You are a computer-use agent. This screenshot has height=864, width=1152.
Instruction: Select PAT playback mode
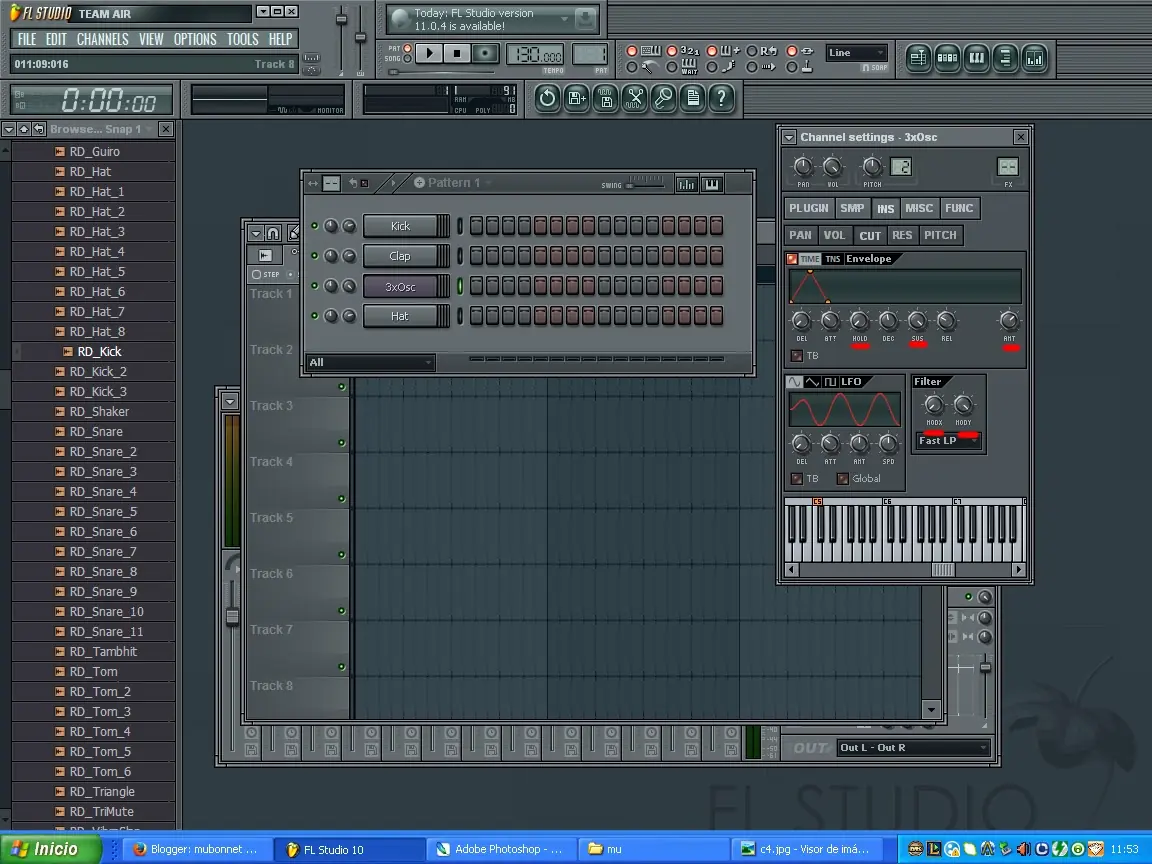[408, 48]
